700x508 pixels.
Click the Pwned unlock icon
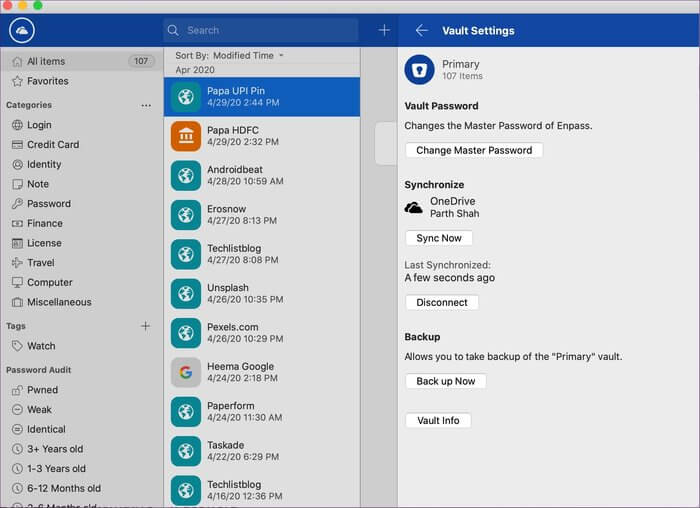coord(17,390)
